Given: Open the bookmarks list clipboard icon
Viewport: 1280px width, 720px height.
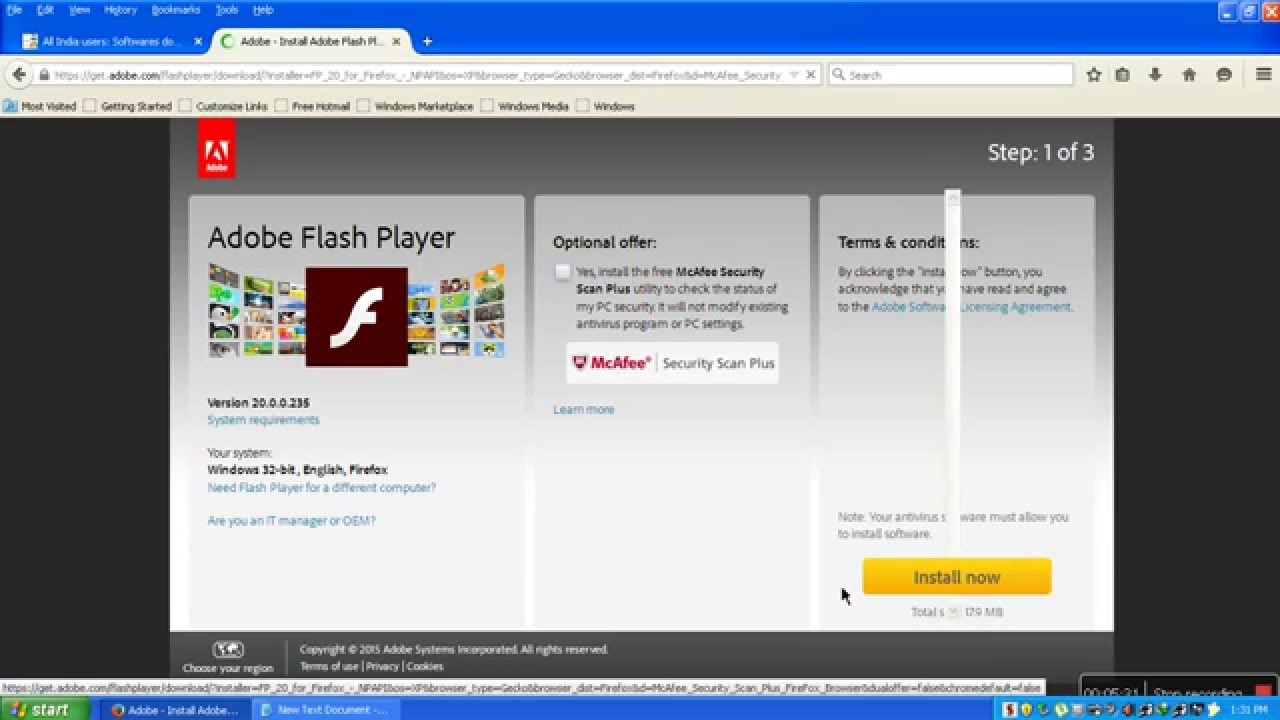Looking at the screenshot, I should point(1122,75).
